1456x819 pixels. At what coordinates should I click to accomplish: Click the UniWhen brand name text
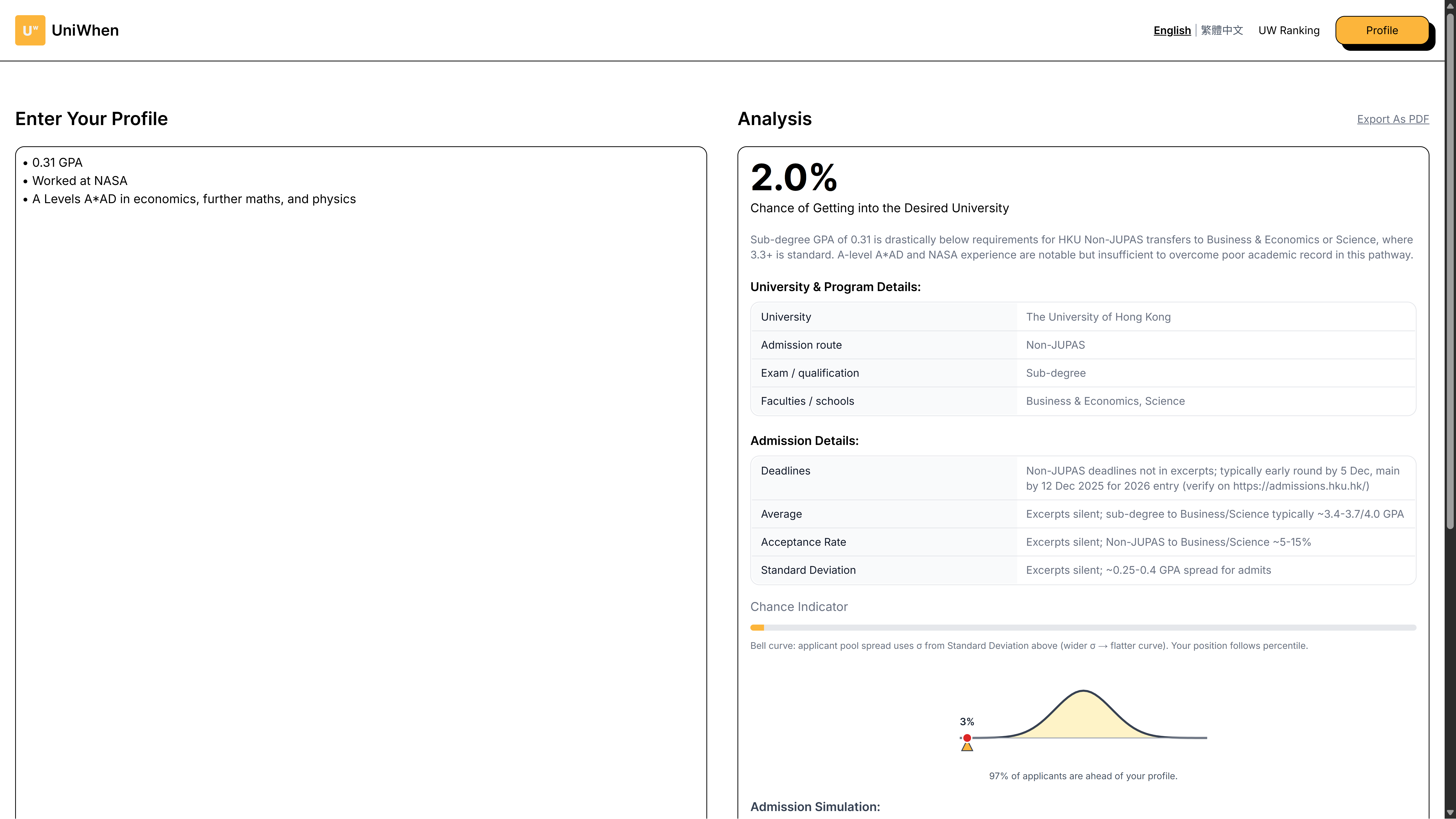click(x=85, y=30)
